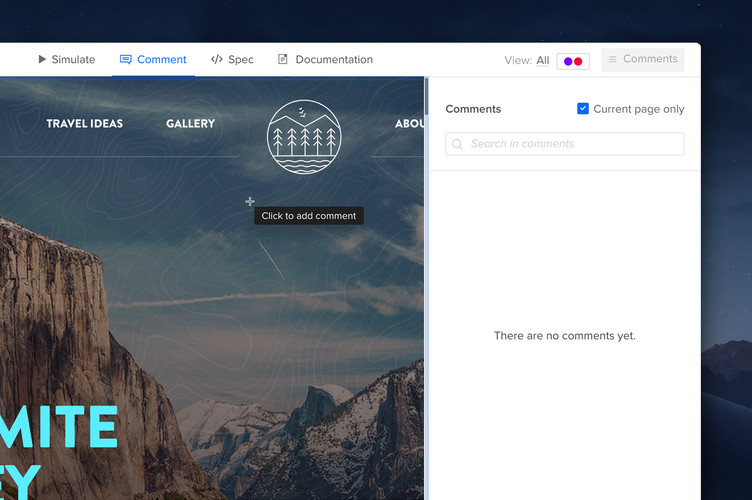Click the search magnifier icon
752x500 pixels.
pos(457,144)
